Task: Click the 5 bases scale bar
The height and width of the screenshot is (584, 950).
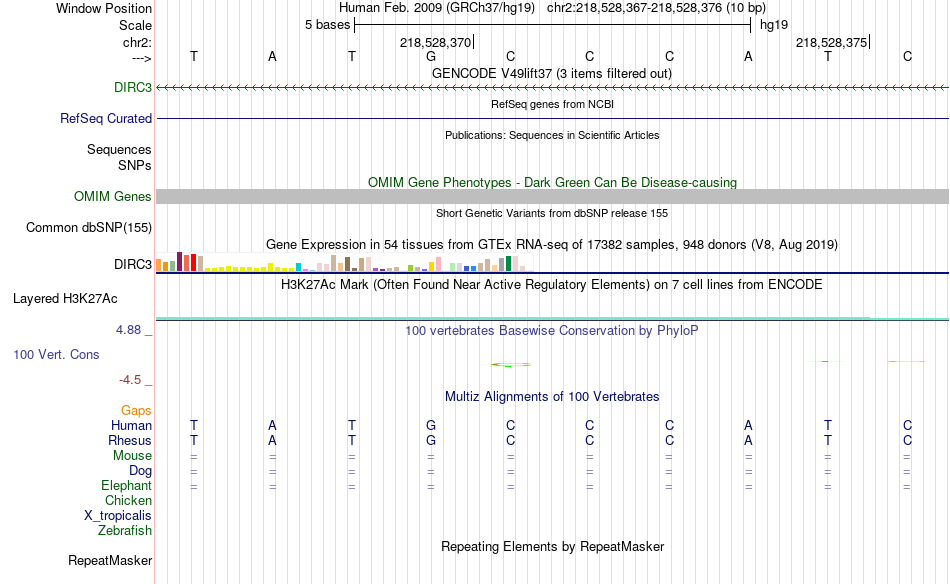Action: point(553,25)
